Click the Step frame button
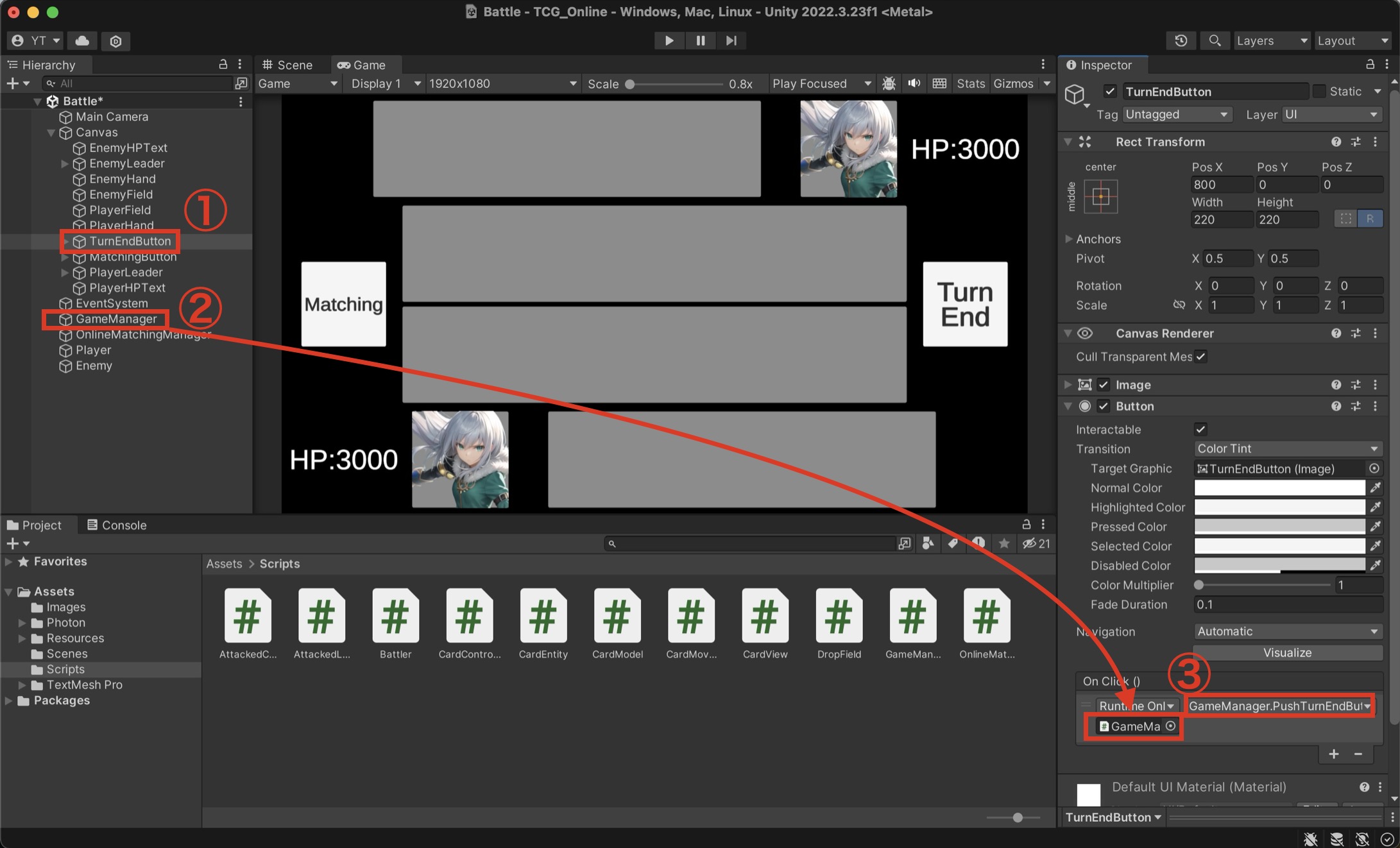This screenshot has height=848, width=1400. [731, 40]
